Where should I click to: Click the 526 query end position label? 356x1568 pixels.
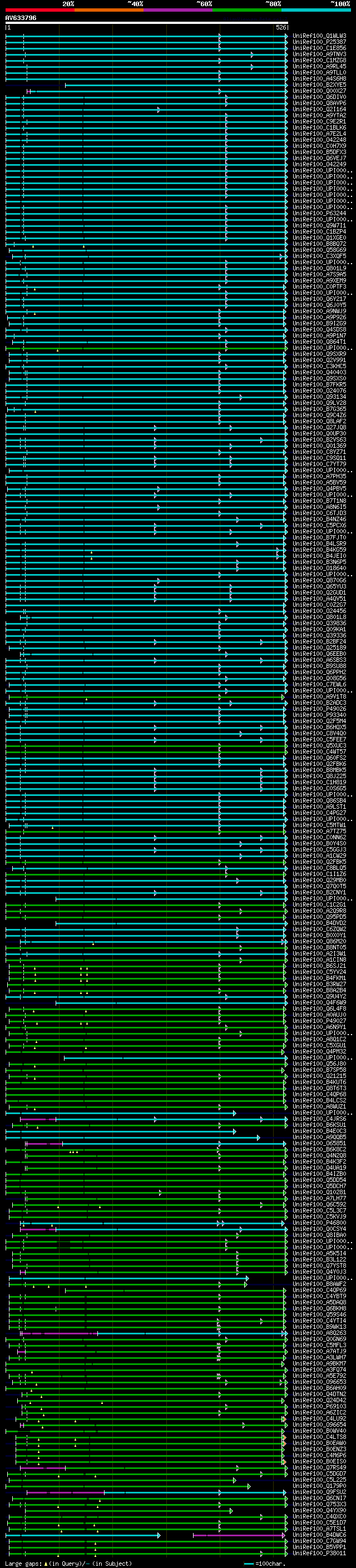[x=281, y=27]
